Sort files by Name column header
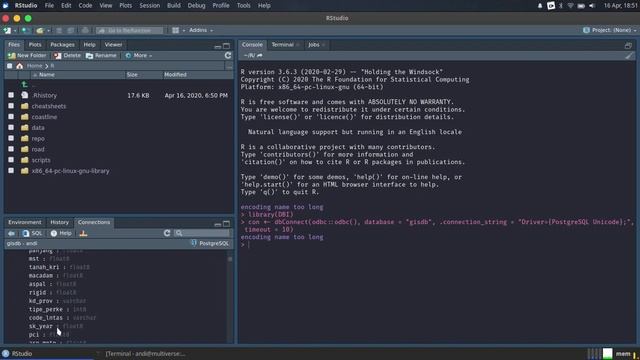640x360 pixels. [47, 75]
